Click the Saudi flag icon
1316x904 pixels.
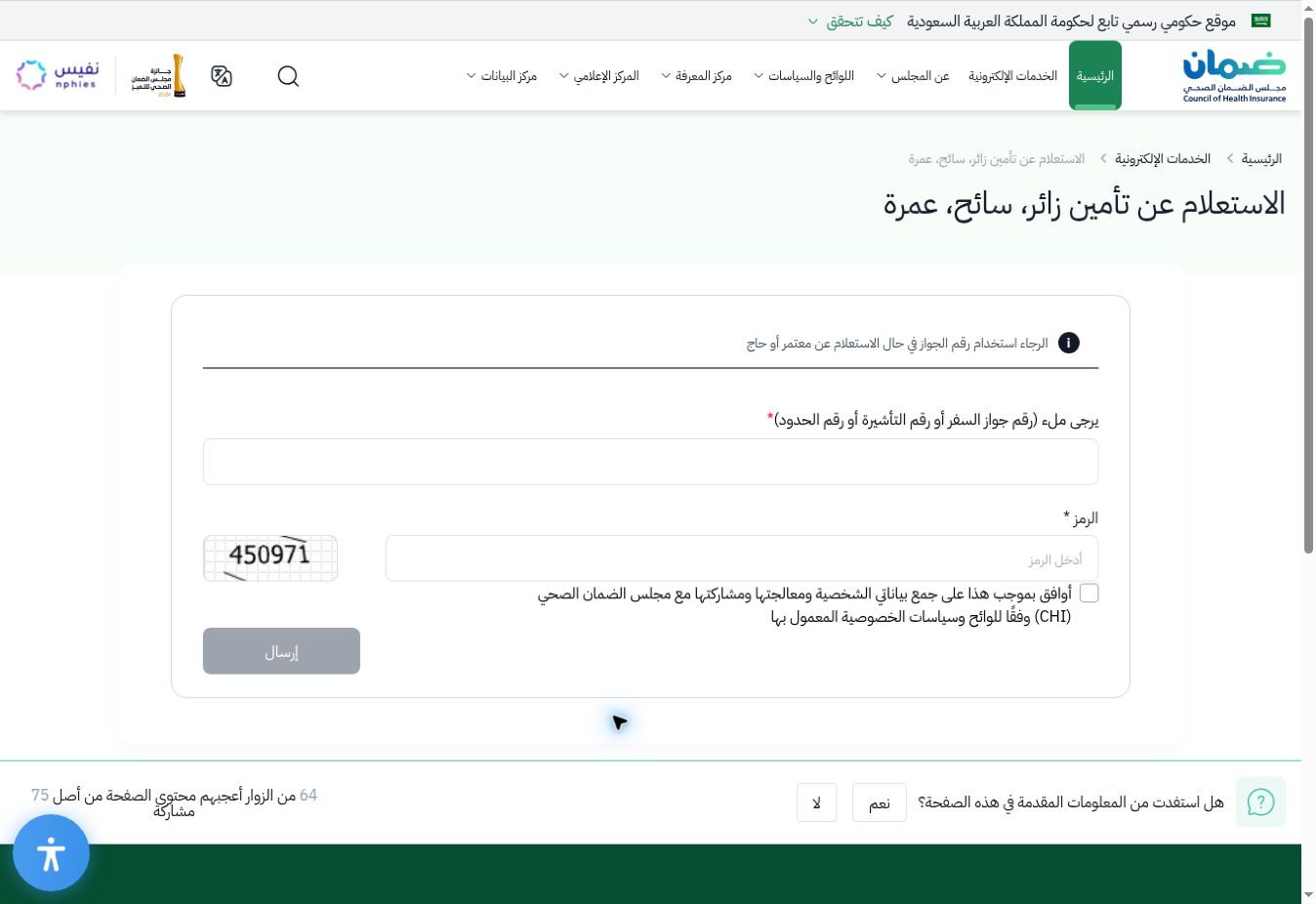1261,21
